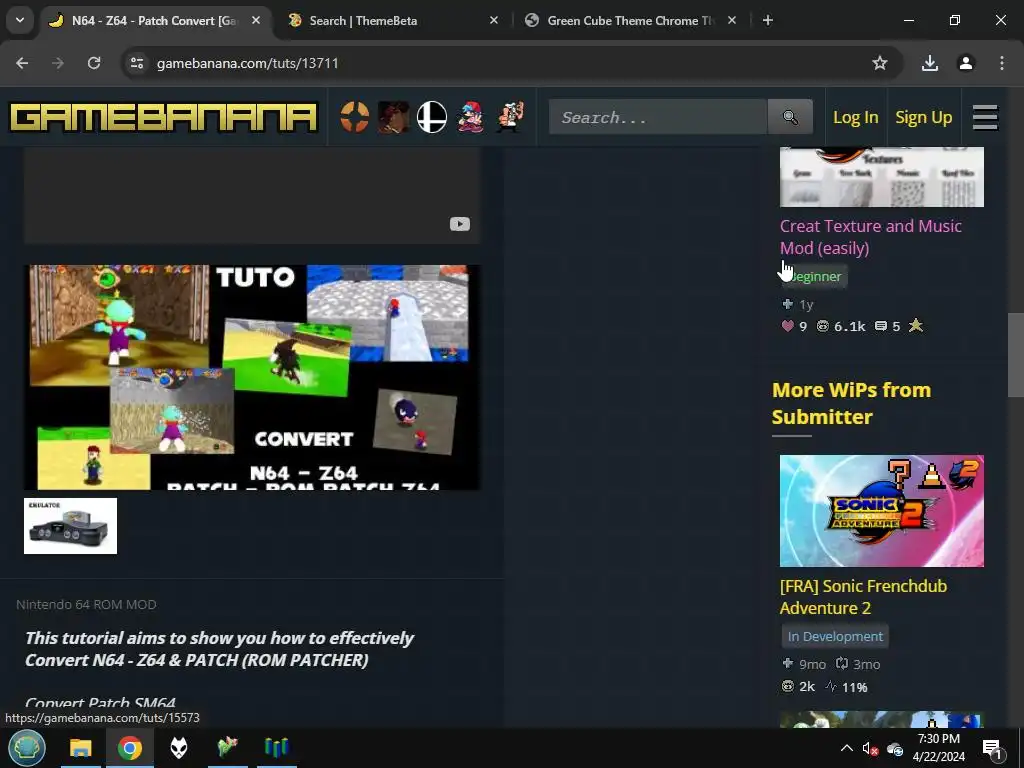The height and width of the screenshot is (768, 1024).
Task: Open the blue-green bars app on taskbar
Action: [276, 748]
